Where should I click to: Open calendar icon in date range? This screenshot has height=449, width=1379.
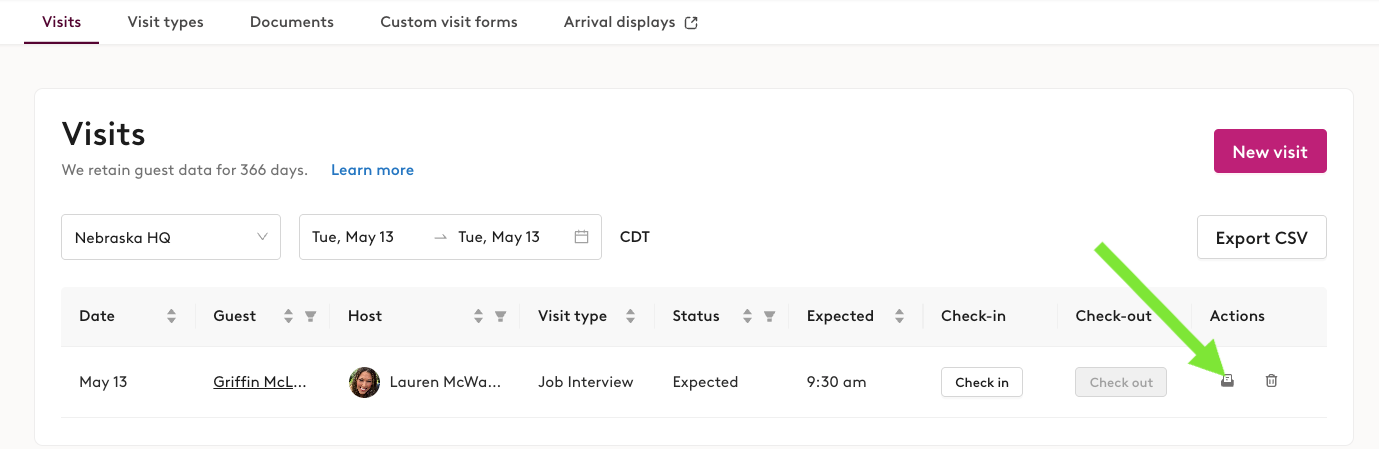[581, 237]
